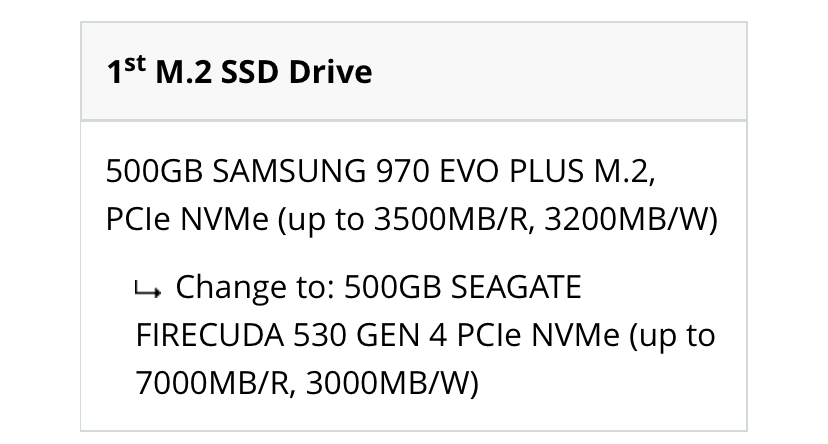The height and width of the screenshot is (444, 828).
Task: Click the word SSD in the header title
Action: [249, 71]
